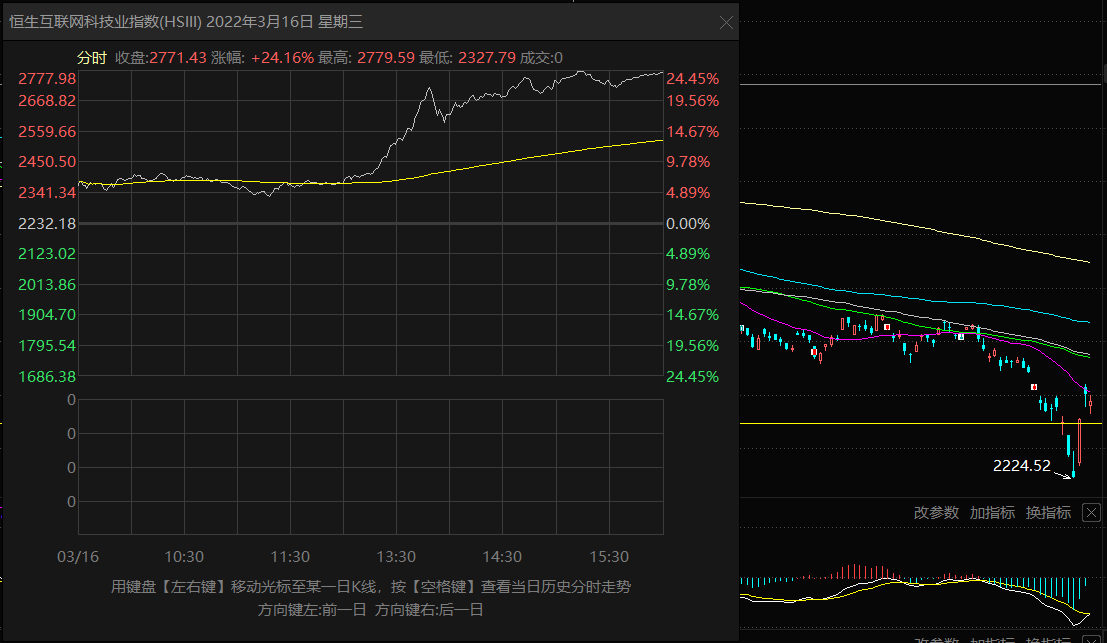Click the 03/16 date axis label
Viewport: 1107px width, 643px height.
pos(78,557)
